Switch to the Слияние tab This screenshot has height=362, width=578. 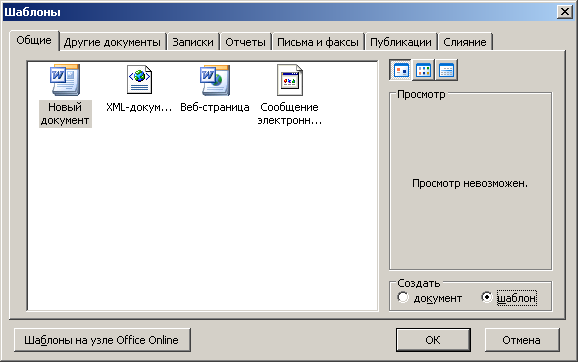tap(464, 42)
